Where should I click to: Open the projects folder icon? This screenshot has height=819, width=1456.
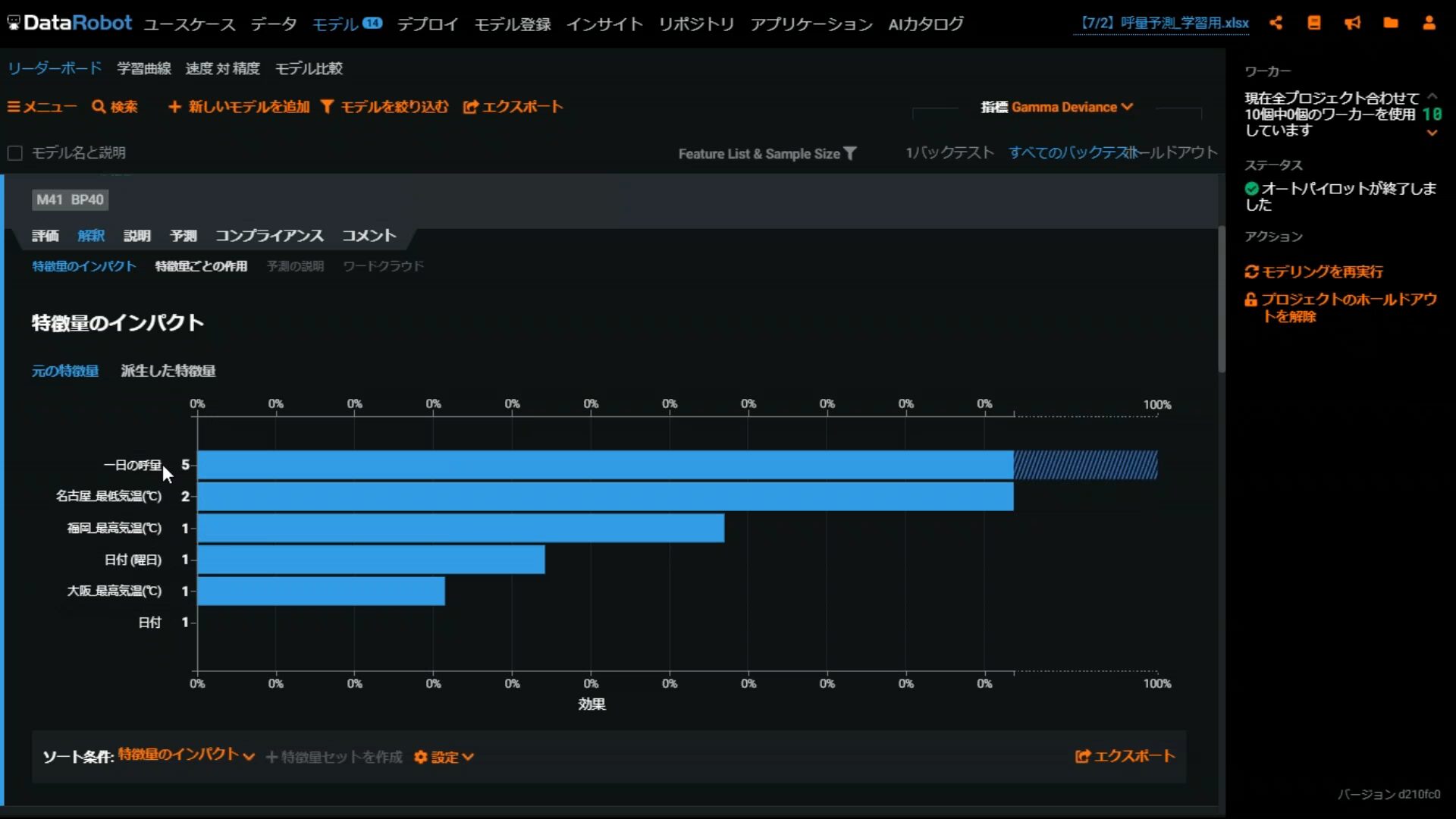[1391, 23]
